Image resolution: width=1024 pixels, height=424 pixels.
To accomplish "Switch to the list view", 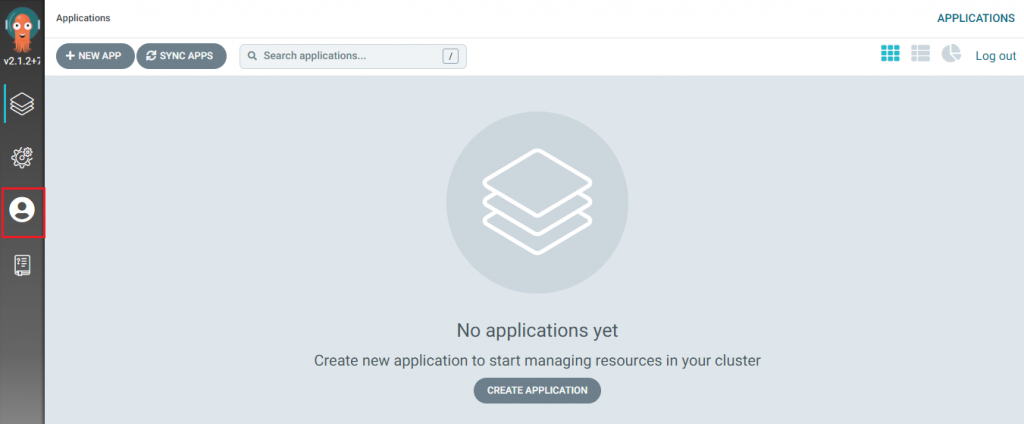I will 920,54.
